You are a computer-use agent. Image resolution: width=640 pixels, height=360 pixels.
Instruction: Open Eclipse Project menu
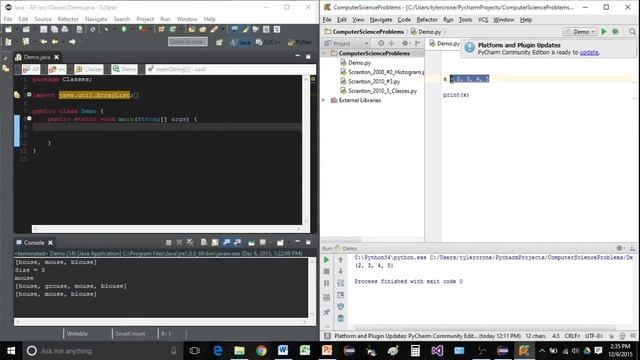[x=145, y=19]
